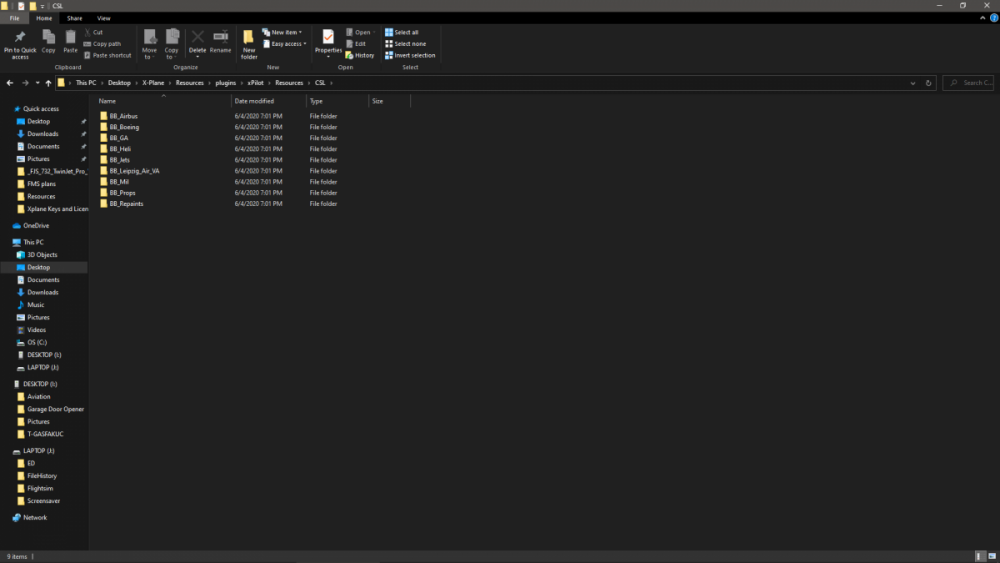Open address bar history dropdown

pyautogui.click(x=913, y=83)
